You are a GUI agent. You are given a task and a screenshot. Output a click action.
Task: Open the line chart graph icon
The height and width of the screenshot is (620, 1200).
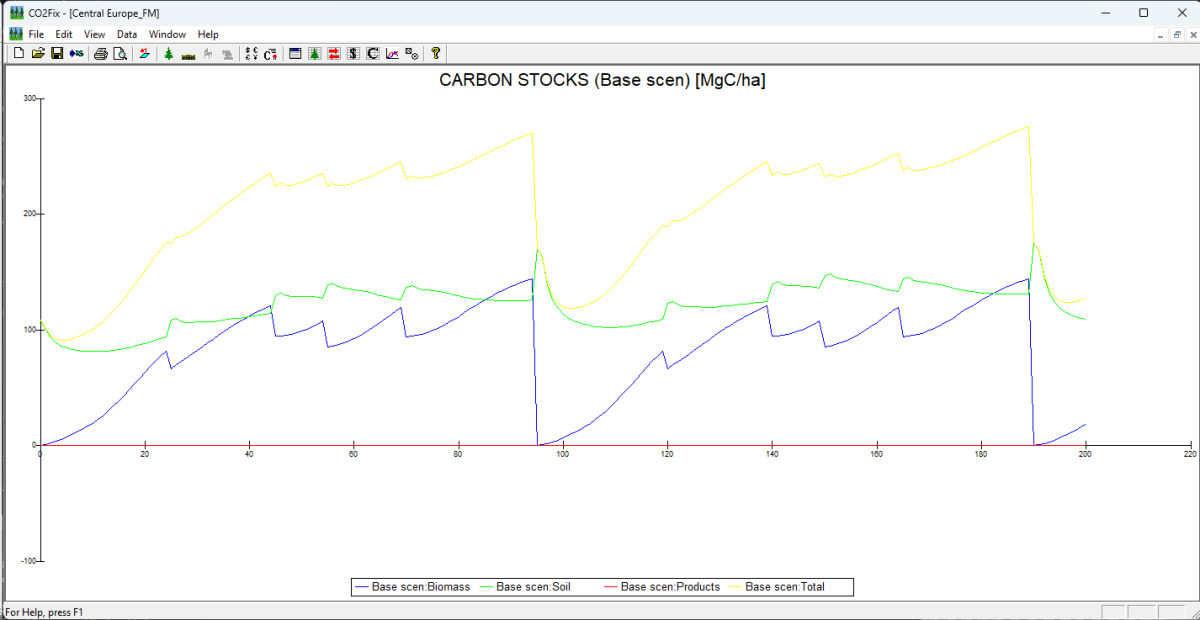(392, 53)
